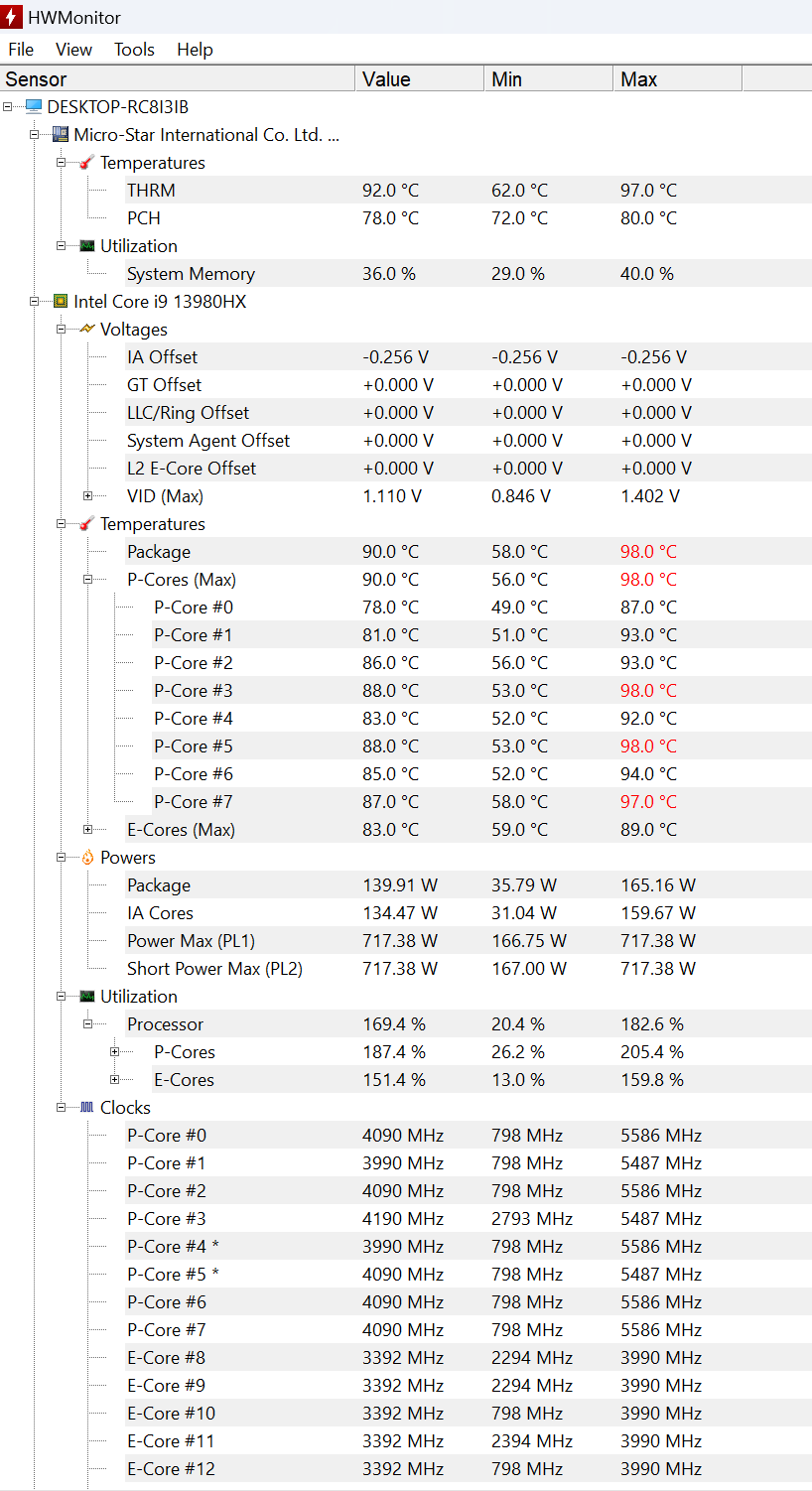812x1491 pixels.
Task: Expand the P-Cores utilization node
Action: tap(114, 1051)
